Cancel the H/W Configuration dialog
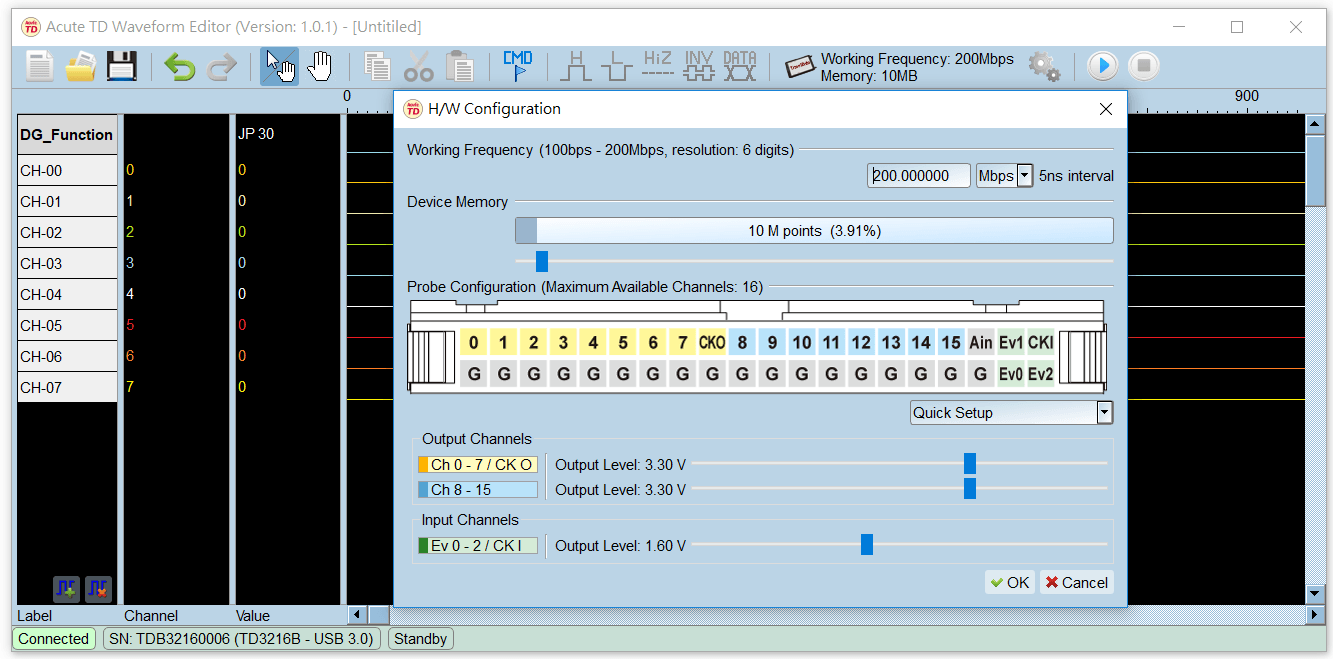1333x659 pixels. [x=1076, y=582]
